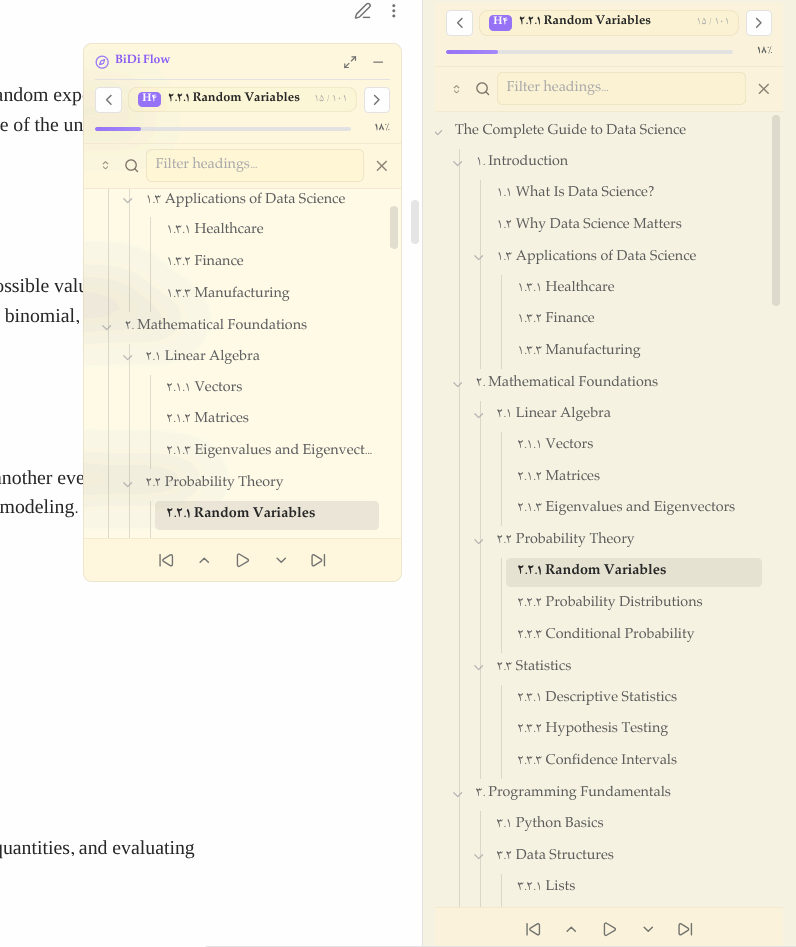Select Eigenvalues and Eigenvectors in sidebar
Image resolution: width=796 pixels, height=947 pixels.
(x=626, y=506)
